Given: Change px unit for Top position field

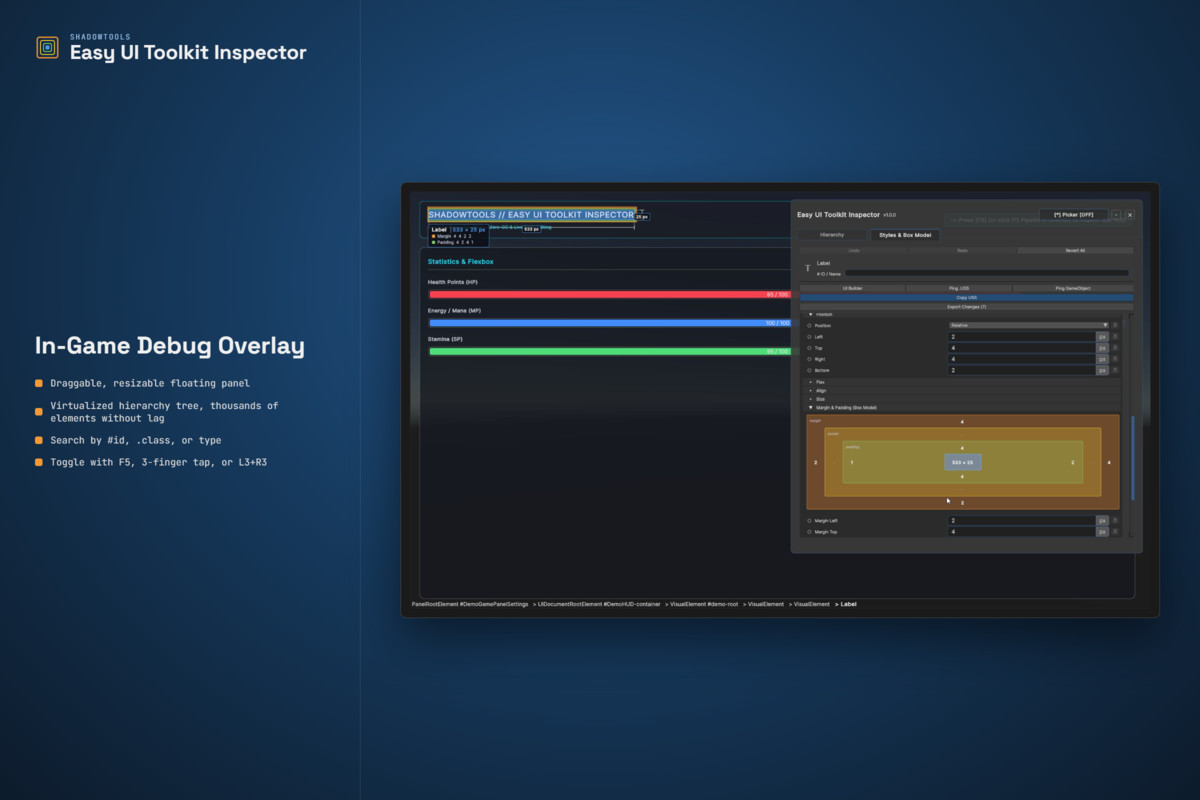Looking at the screenshot, I should coord(1102,348).
